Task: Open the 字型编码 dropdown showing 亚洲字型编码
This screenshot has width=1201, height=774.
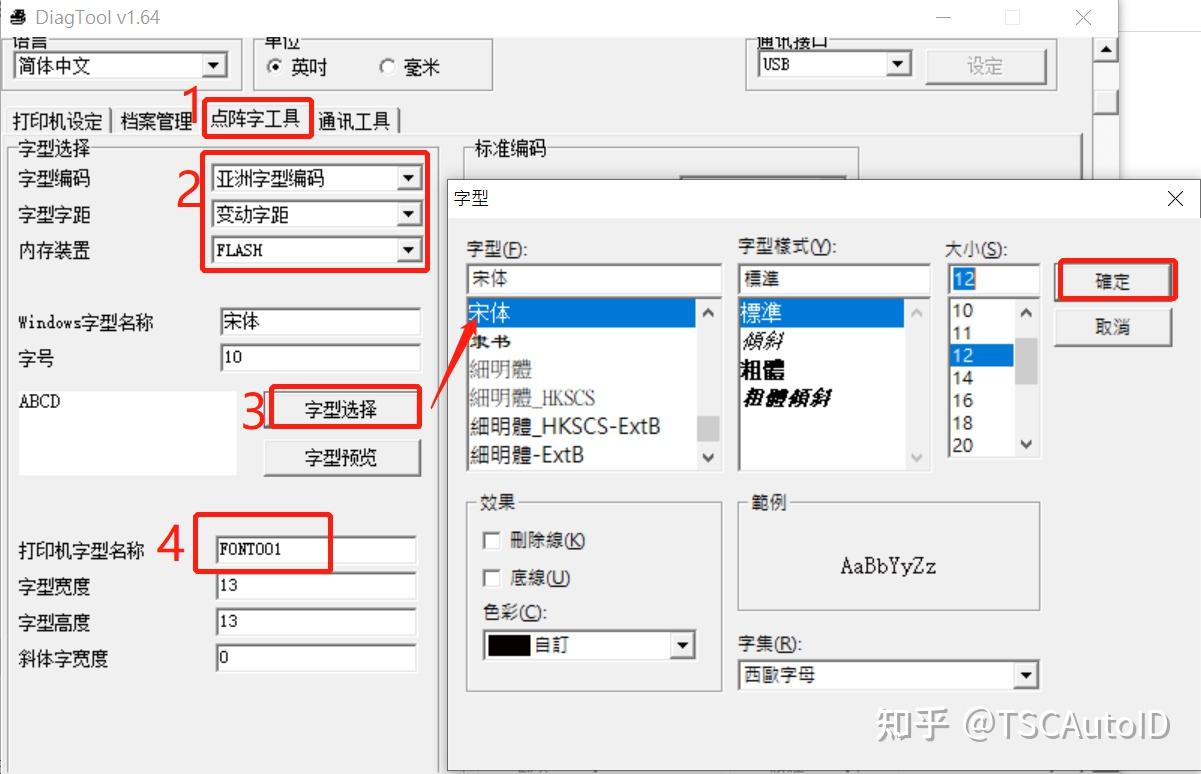Action: coord(407,177)
